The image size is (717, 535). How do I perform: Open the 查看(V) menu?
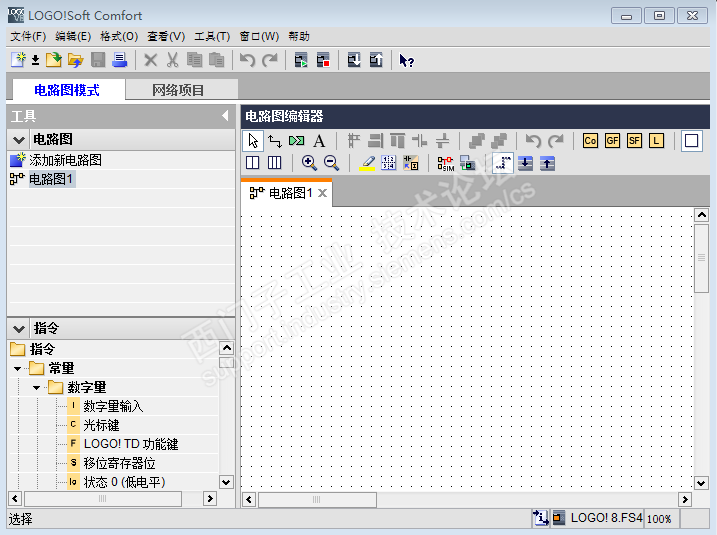[166, 36]
